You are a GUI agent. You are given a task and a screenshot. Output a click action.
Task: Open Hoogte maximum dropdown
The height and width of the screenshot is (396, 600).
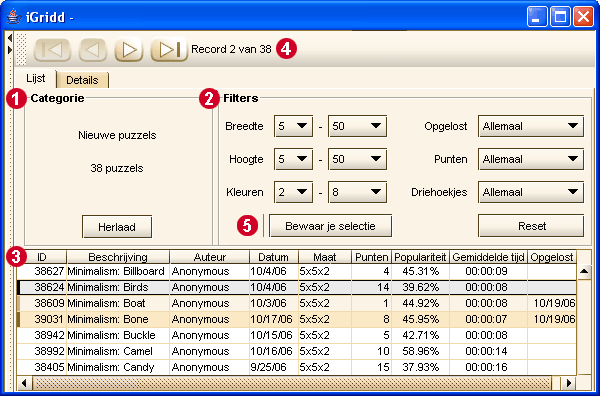click(357, 159)
